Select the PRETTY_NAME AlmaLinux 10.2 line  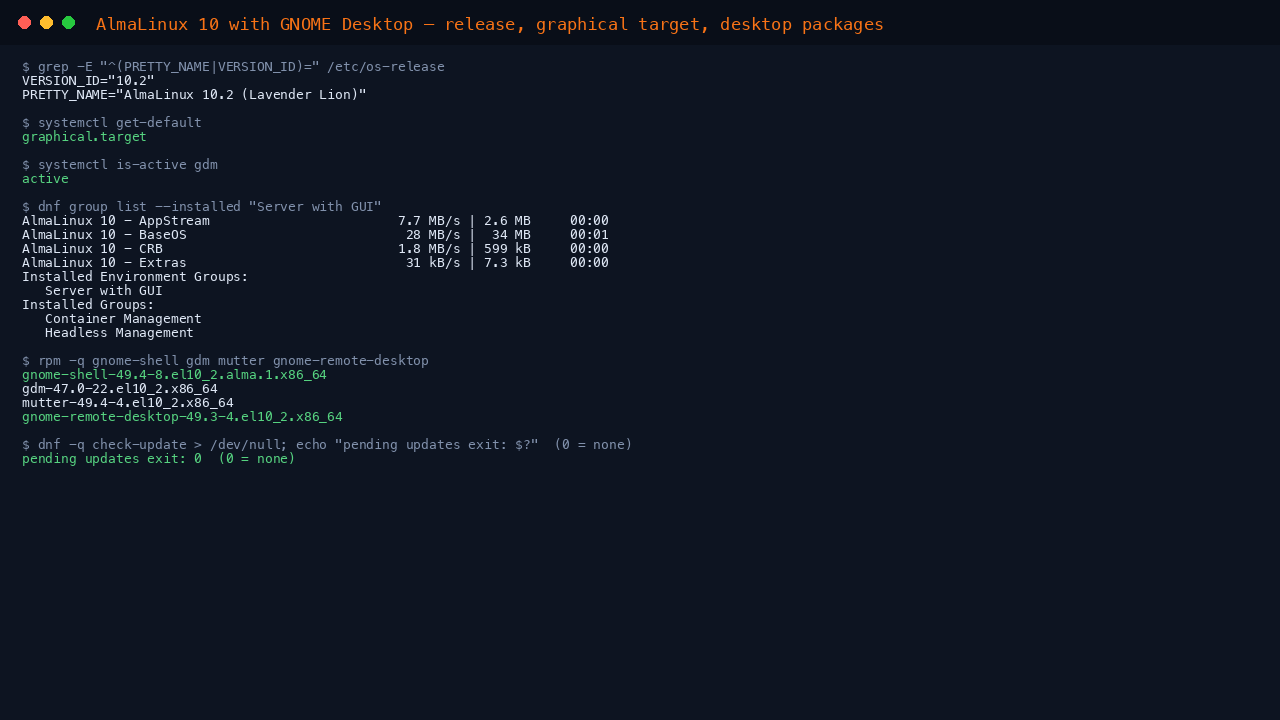tap(194, 95)
